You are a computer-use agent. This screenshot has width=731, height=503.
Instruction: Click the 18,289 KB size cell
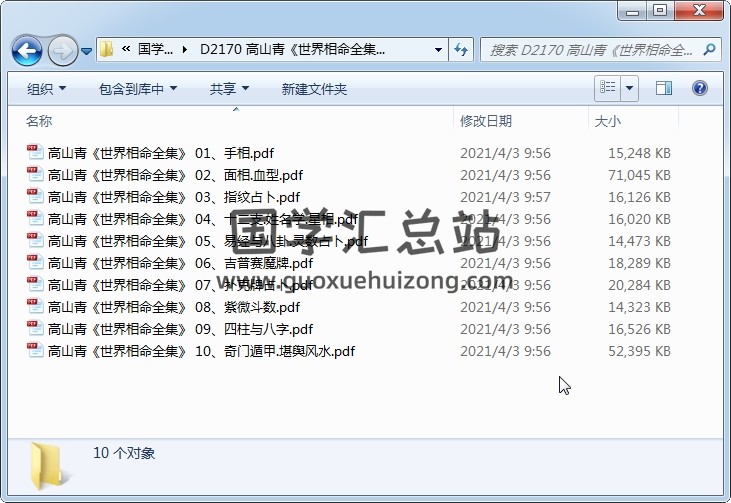tap(639, 263)
